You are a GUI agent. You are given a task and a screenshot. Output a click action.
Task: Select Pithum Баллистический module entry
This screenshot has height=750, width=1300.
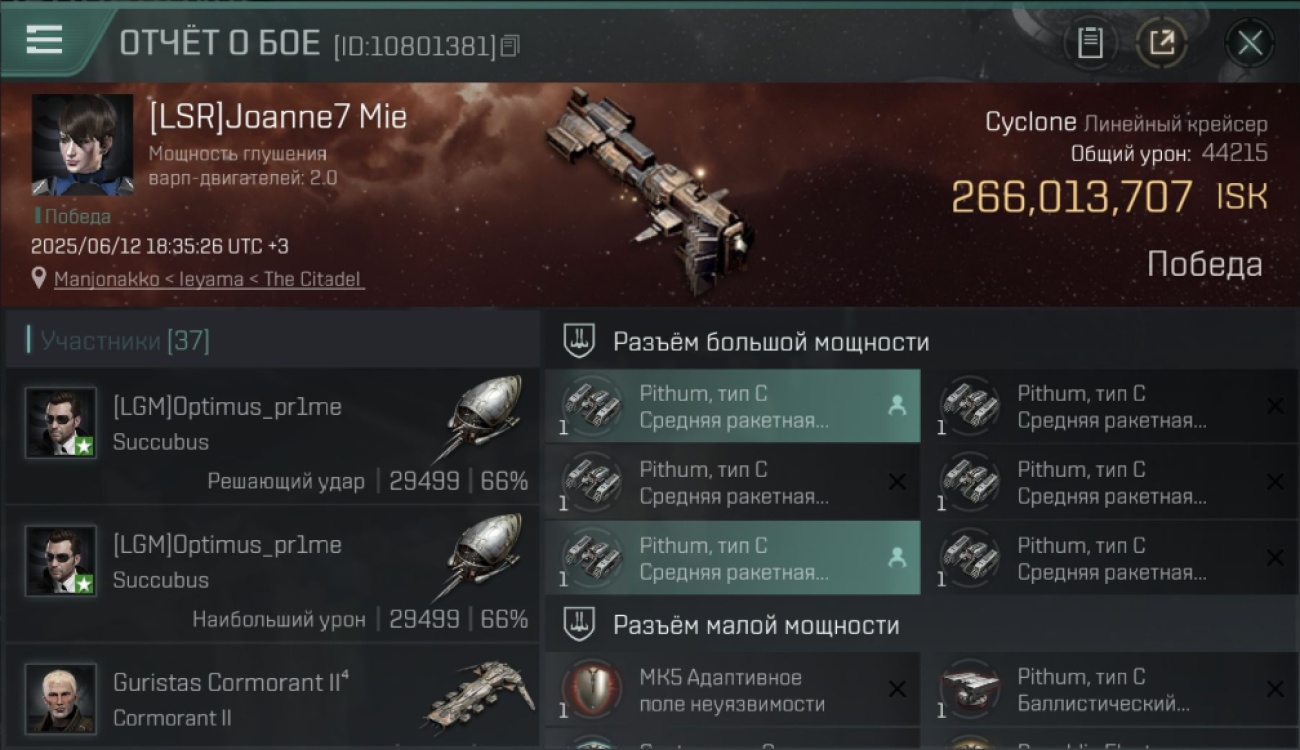(1112, 690)
